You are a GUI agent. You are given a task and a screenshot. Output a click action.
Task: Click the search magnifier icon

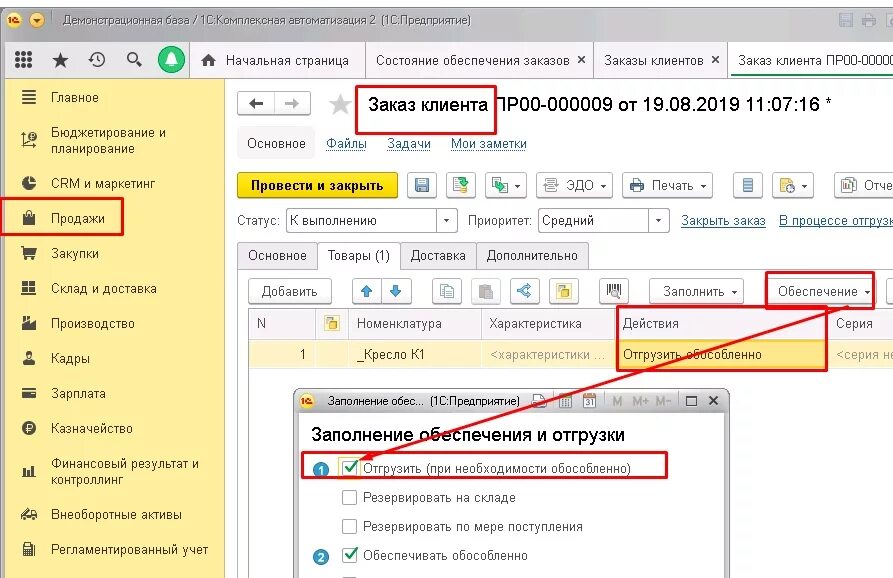click(134, 59)
